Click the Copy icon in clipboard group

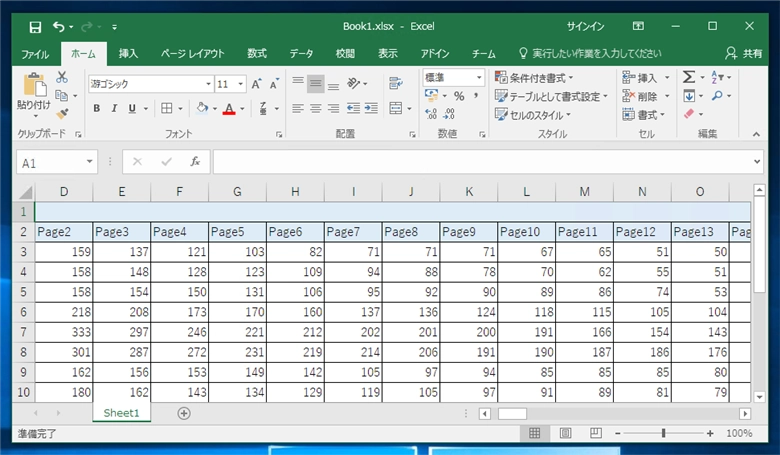pyautogui.click(x=62, y=95)
